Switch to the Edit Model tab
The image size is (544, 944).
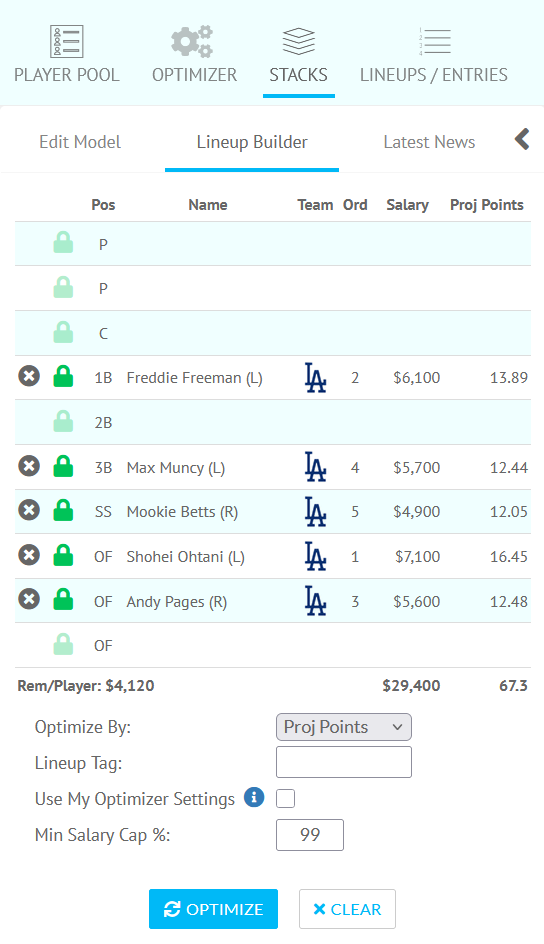tap(80, 142)
